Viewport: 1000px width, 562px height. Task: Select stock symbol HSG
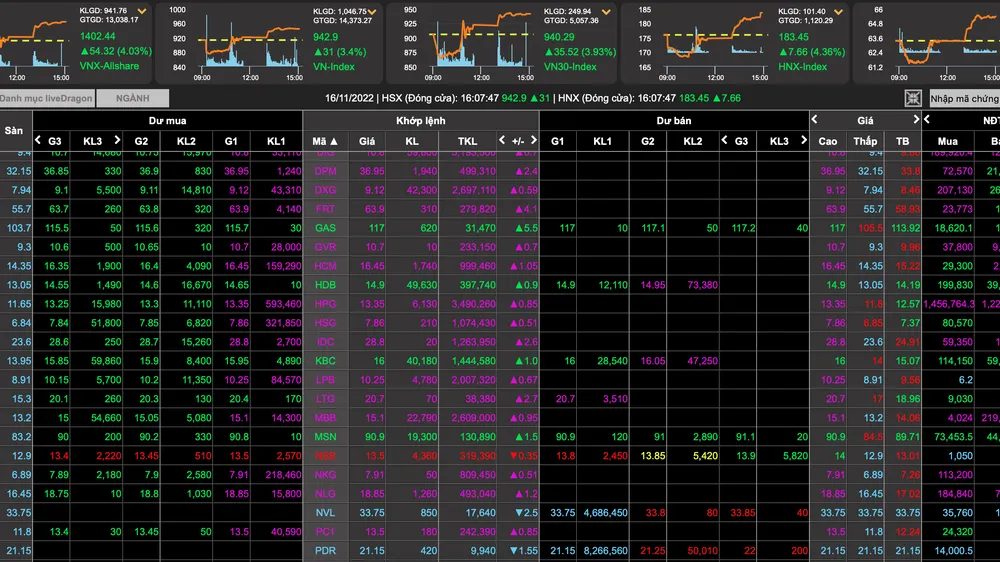pos(325,323)
